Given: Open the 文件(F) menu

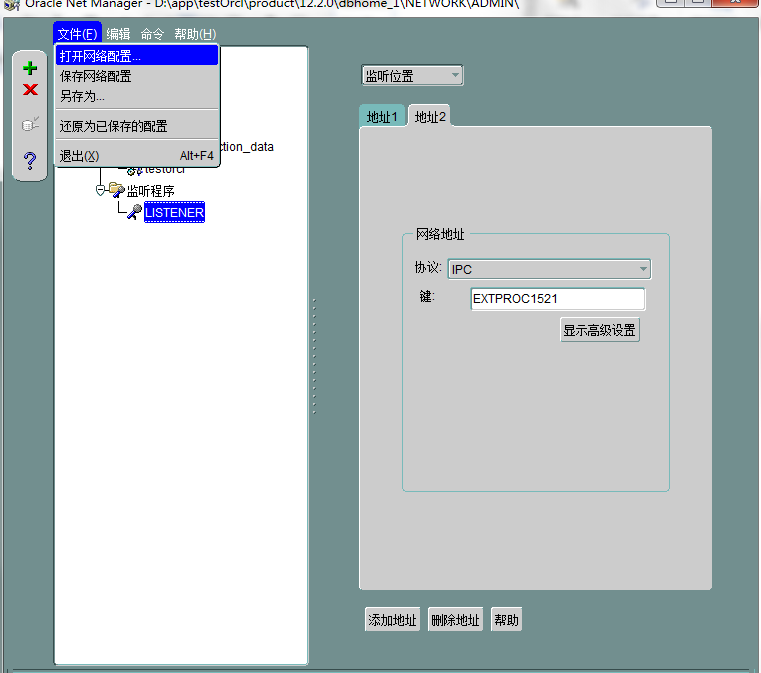Looking at the screenshot, I should pyautogui.click(x=78, y=34).
